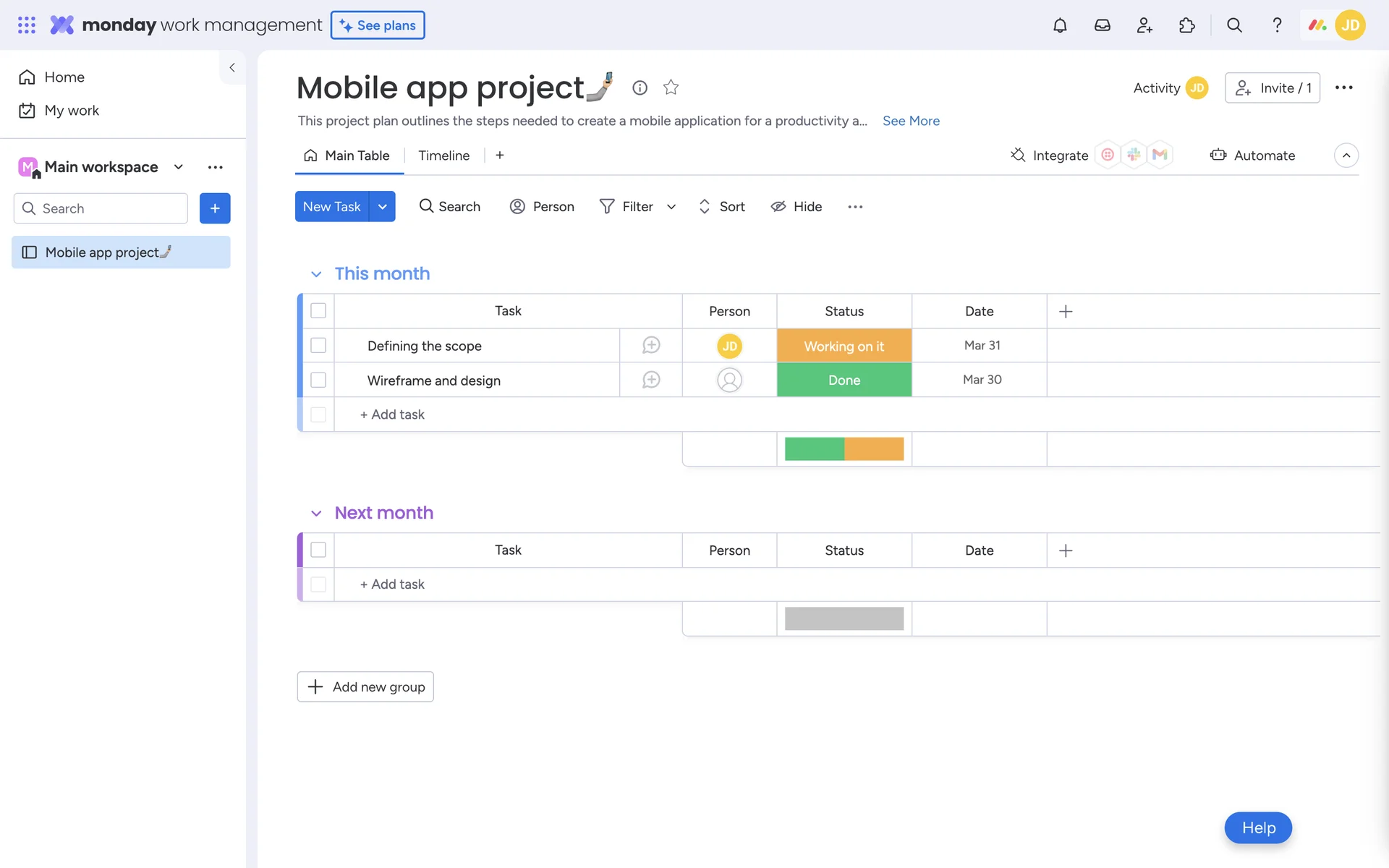
Task: Open the New Task dropdown arrow
Action: tap(382, 207)
